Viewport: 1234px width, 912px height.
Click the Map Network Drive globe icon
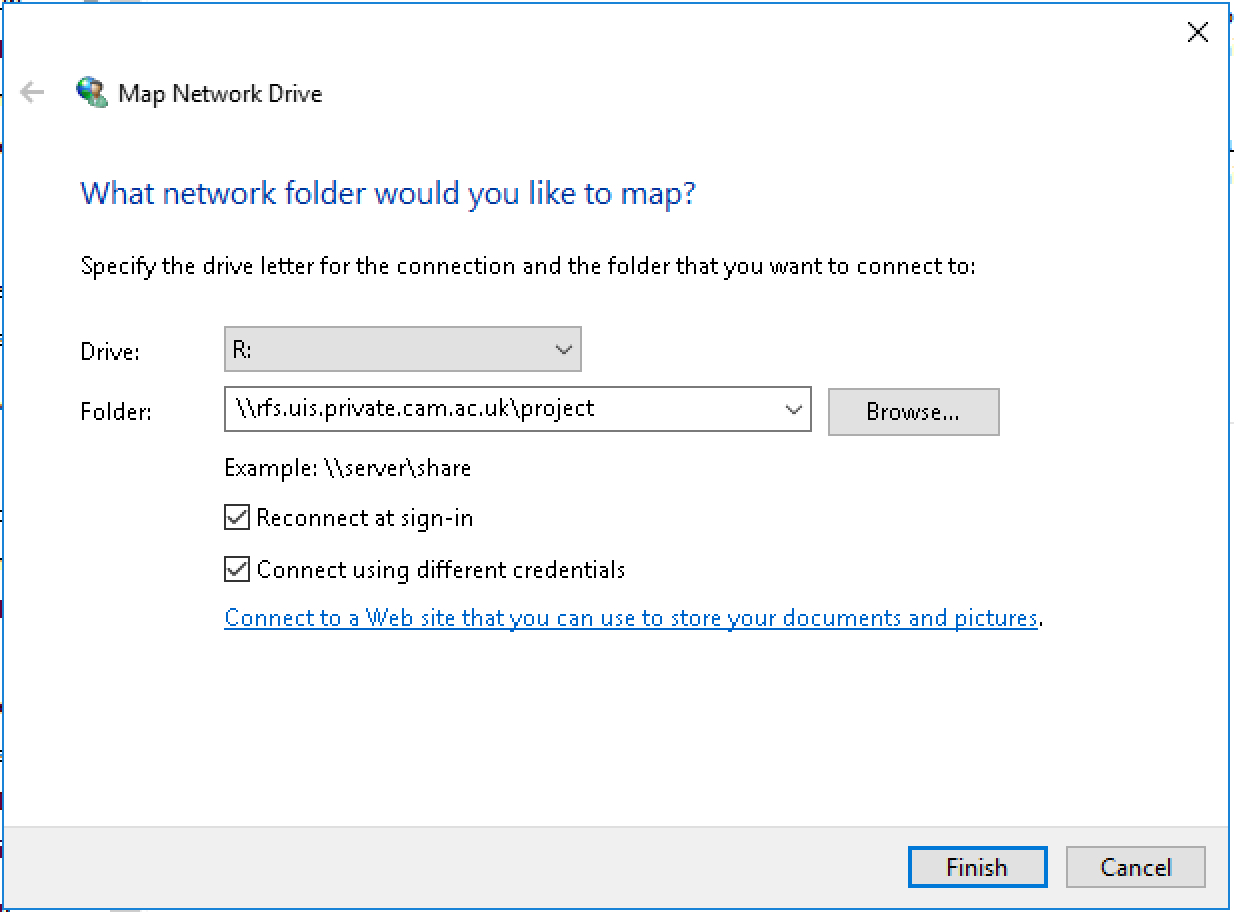[x=91, y=93]
